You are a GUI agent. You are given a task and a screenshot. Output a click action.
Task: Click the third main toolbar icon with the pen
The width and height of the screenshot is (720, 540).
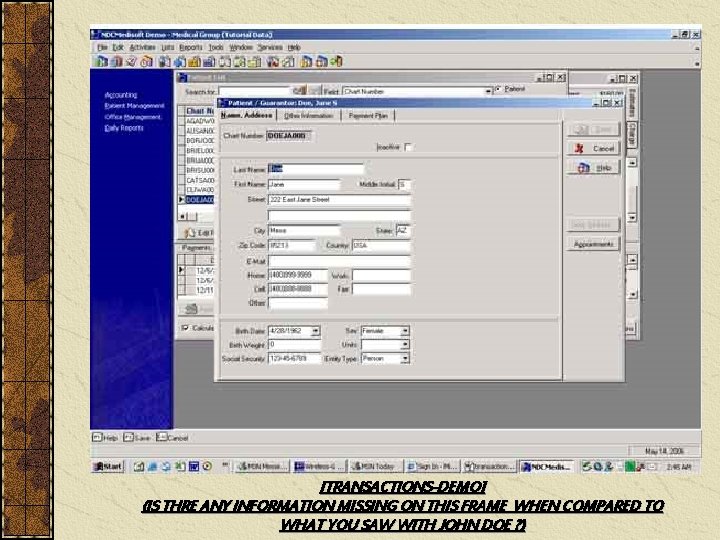point(131,62)
